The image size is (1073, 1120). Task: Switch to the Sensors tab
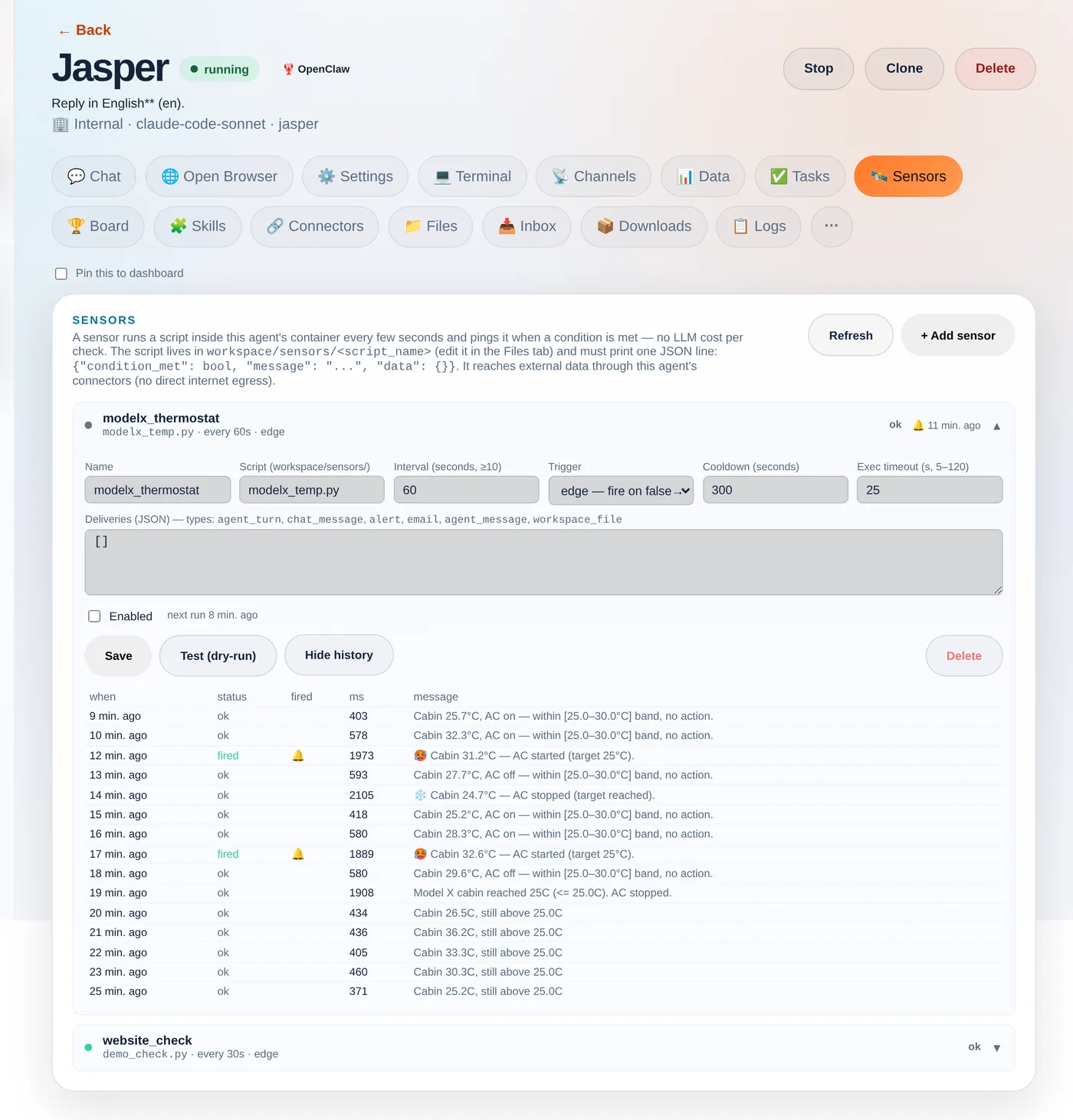point(908,176)
